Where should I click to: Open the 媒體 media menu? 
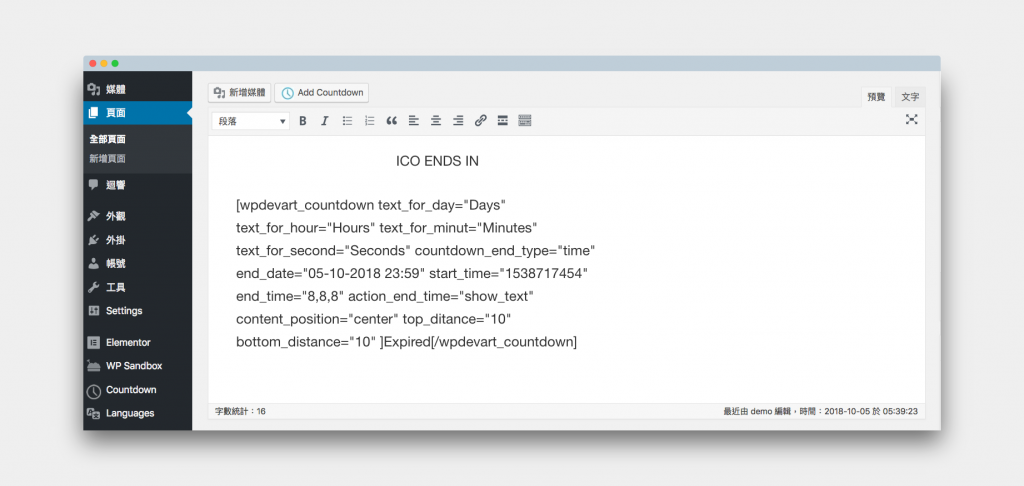(x=138, y=89)
